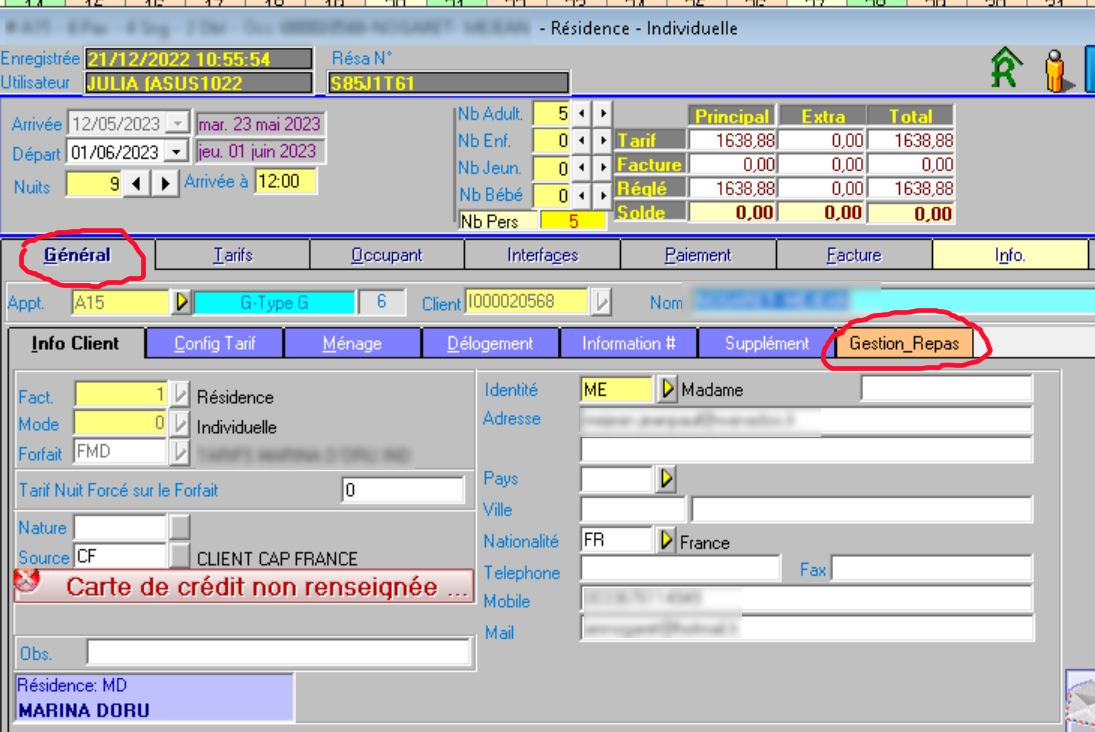
Task: Increase Nuits with the right arrow
Action: [x=165, y=184]
